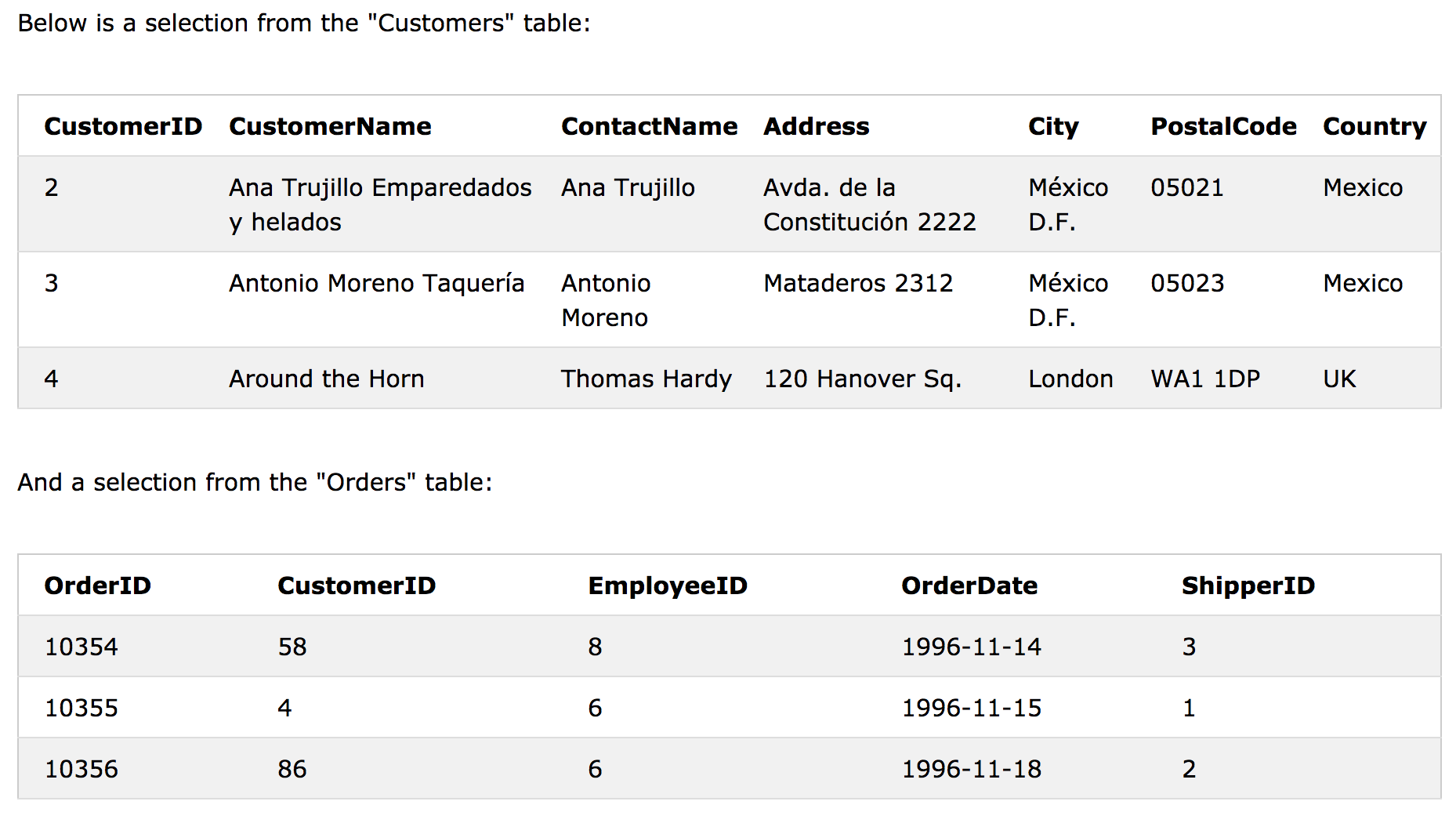1456x823 pixels.
Task: Select 'Antonio Moreno Taquería' customer name
Action: pos(376,283)
